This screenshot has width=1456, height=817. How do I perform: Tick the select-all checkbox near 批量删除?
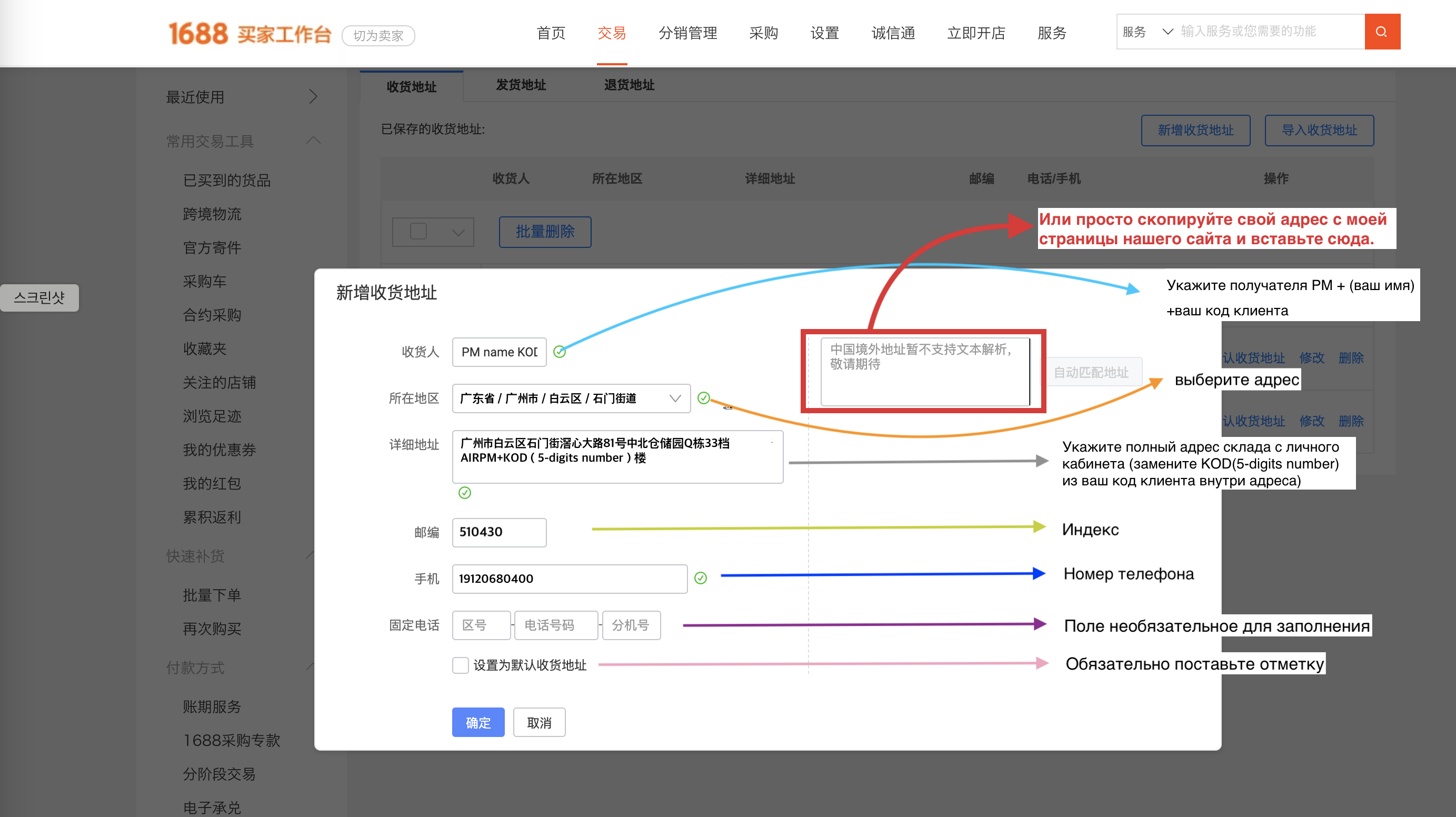[418, 231]
